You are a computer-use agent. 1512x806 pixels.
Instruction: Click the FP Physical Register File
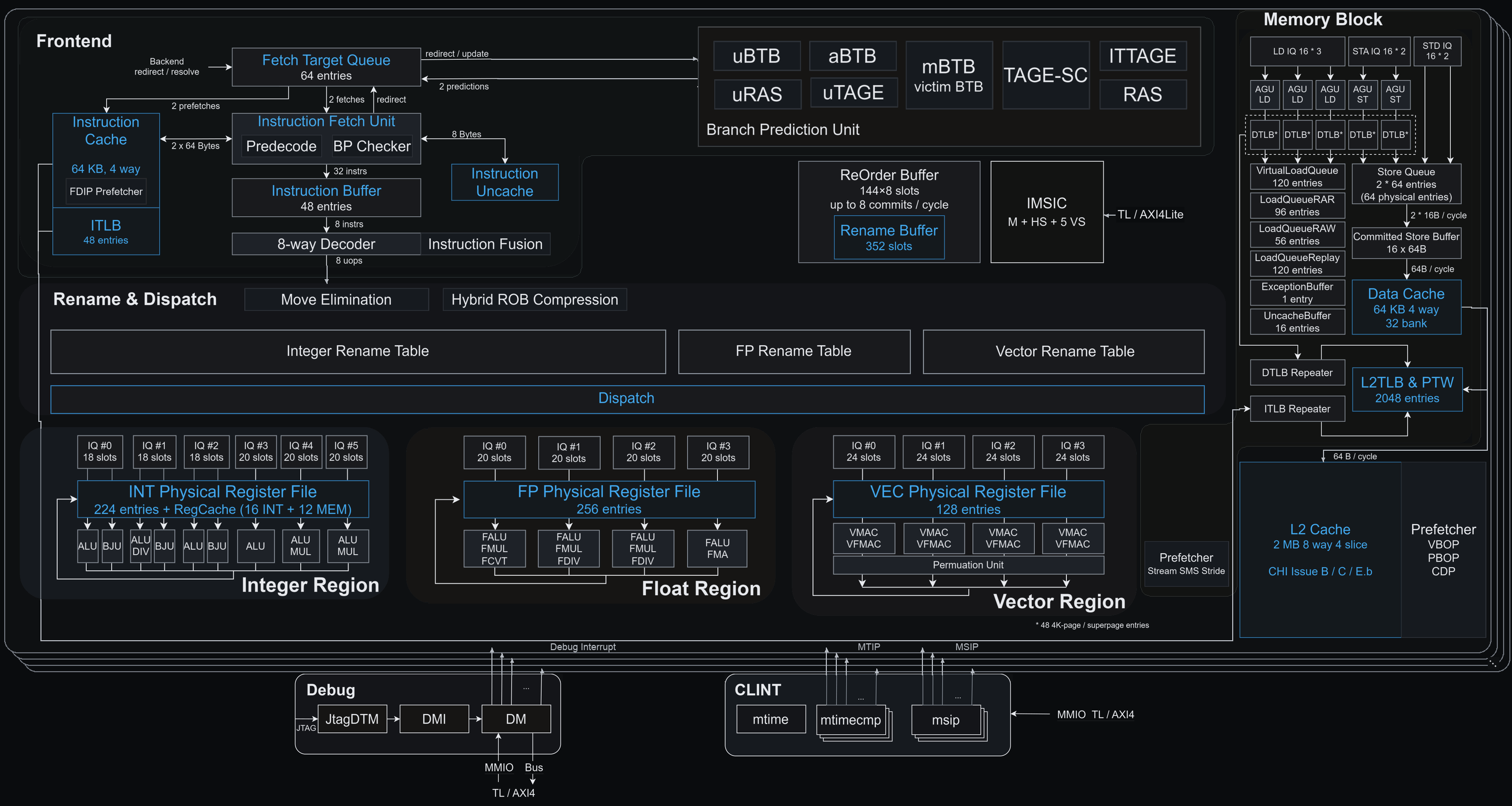[609, 499]
